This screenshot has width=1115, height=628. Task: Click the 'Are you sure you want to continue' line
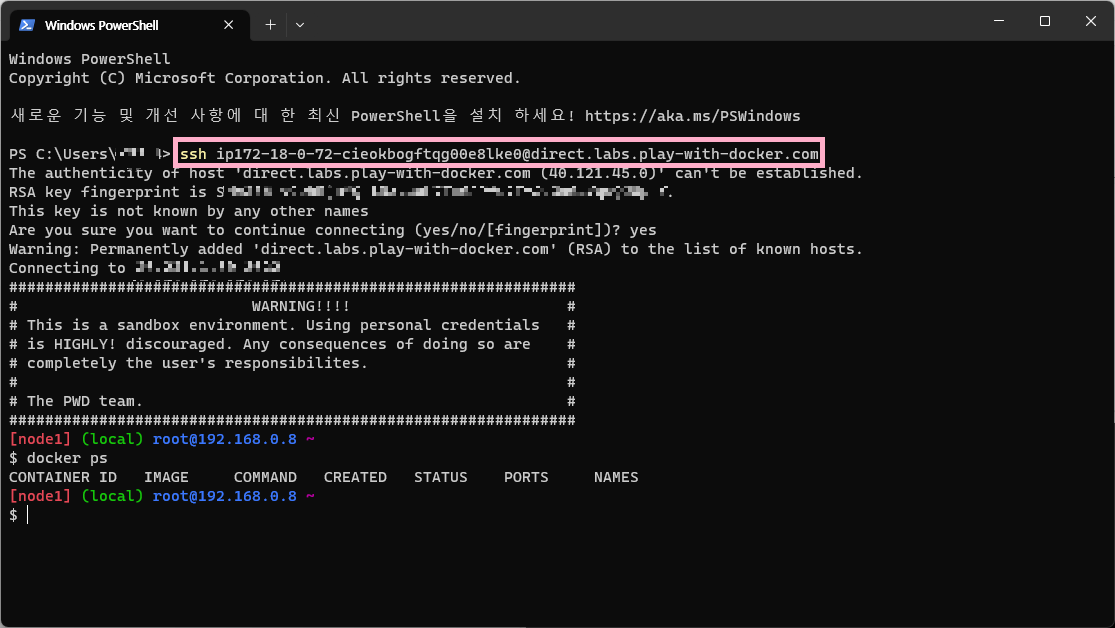tap(333, 230)
